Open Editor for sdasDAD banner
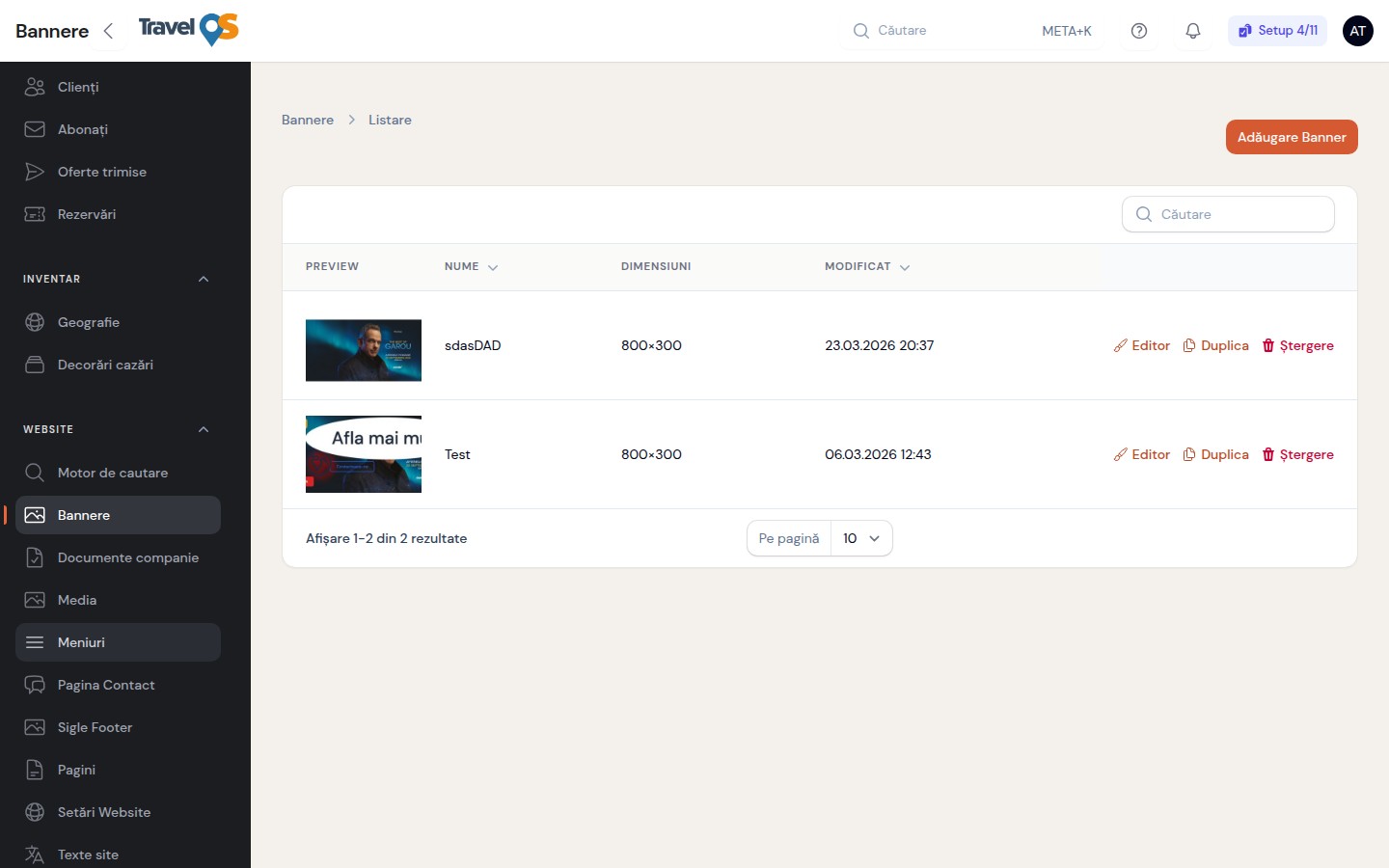 coord(1141,345)
